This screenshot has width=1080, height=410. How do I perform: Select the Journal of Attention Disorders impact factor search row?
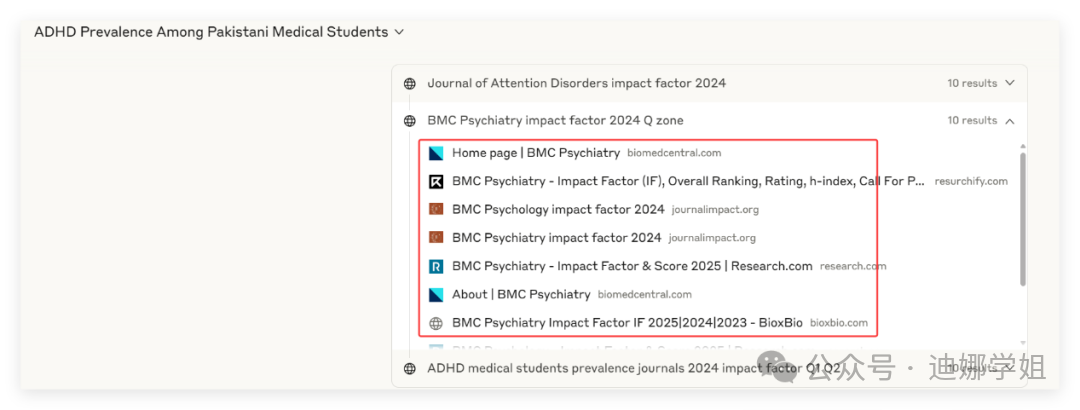tap(709, 83)
